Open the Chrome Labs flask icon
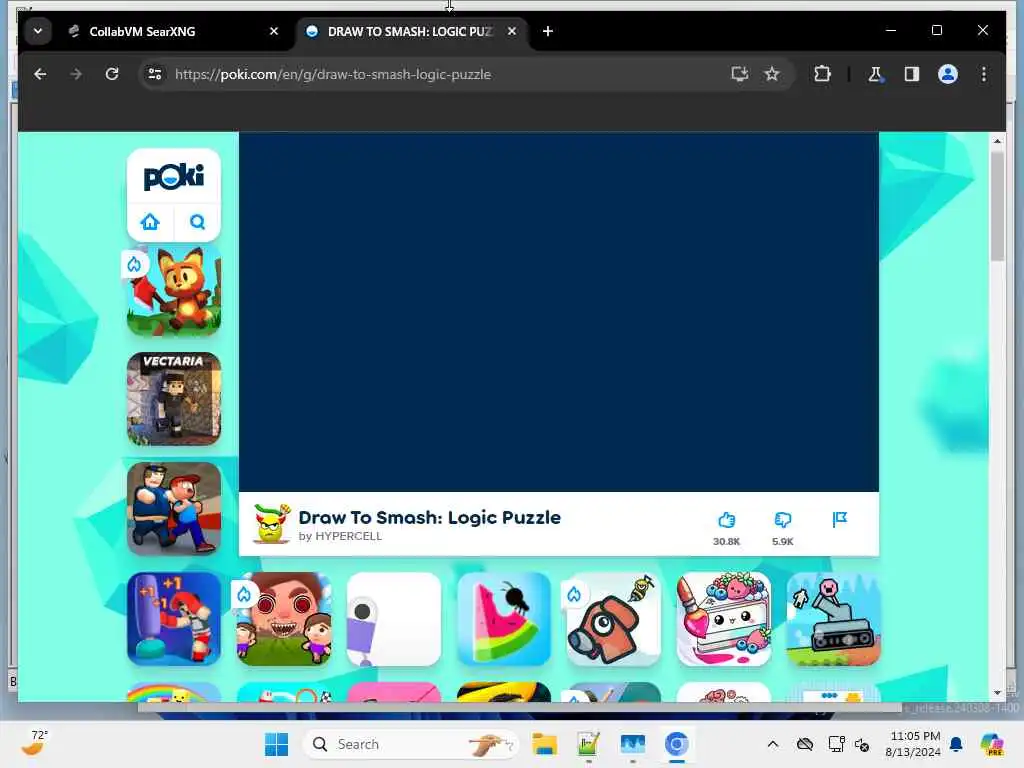Image resolution: width=1024 pixels, height=768 pixels. [x=875, y=74]
